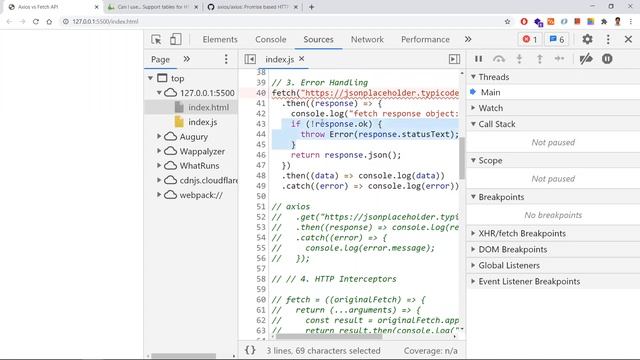
Task: Open the DevTools three-dot customize menu
Action: pos(608,39)
